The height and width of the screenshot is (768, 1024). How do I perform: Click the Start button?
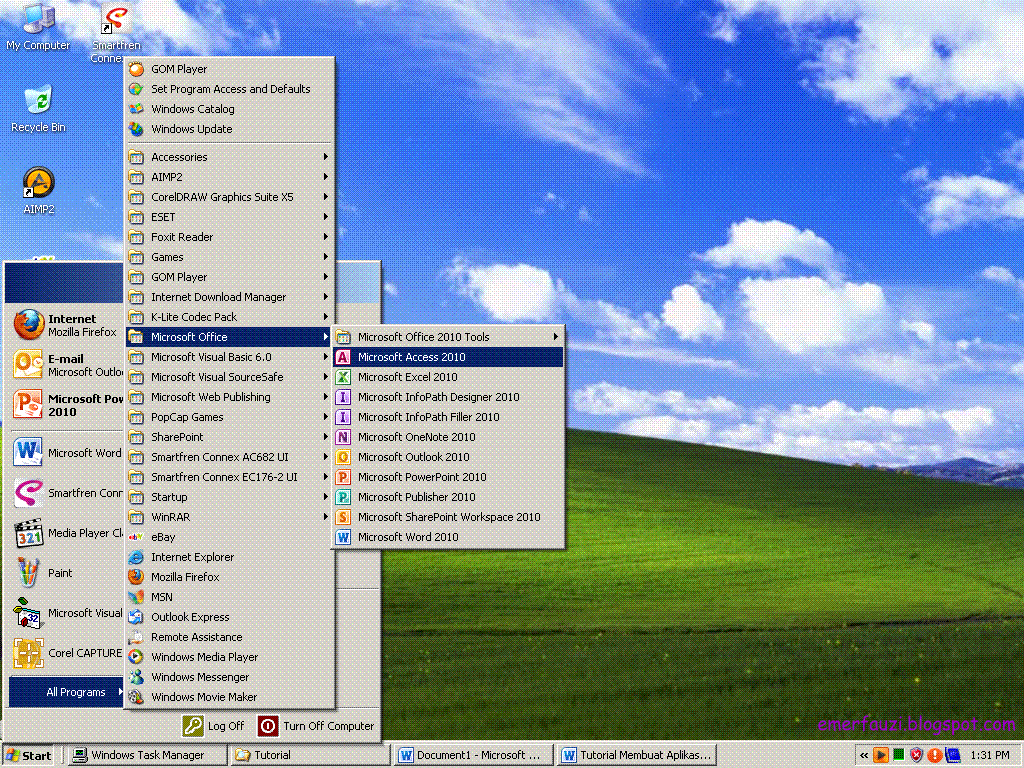coord(29,756)
